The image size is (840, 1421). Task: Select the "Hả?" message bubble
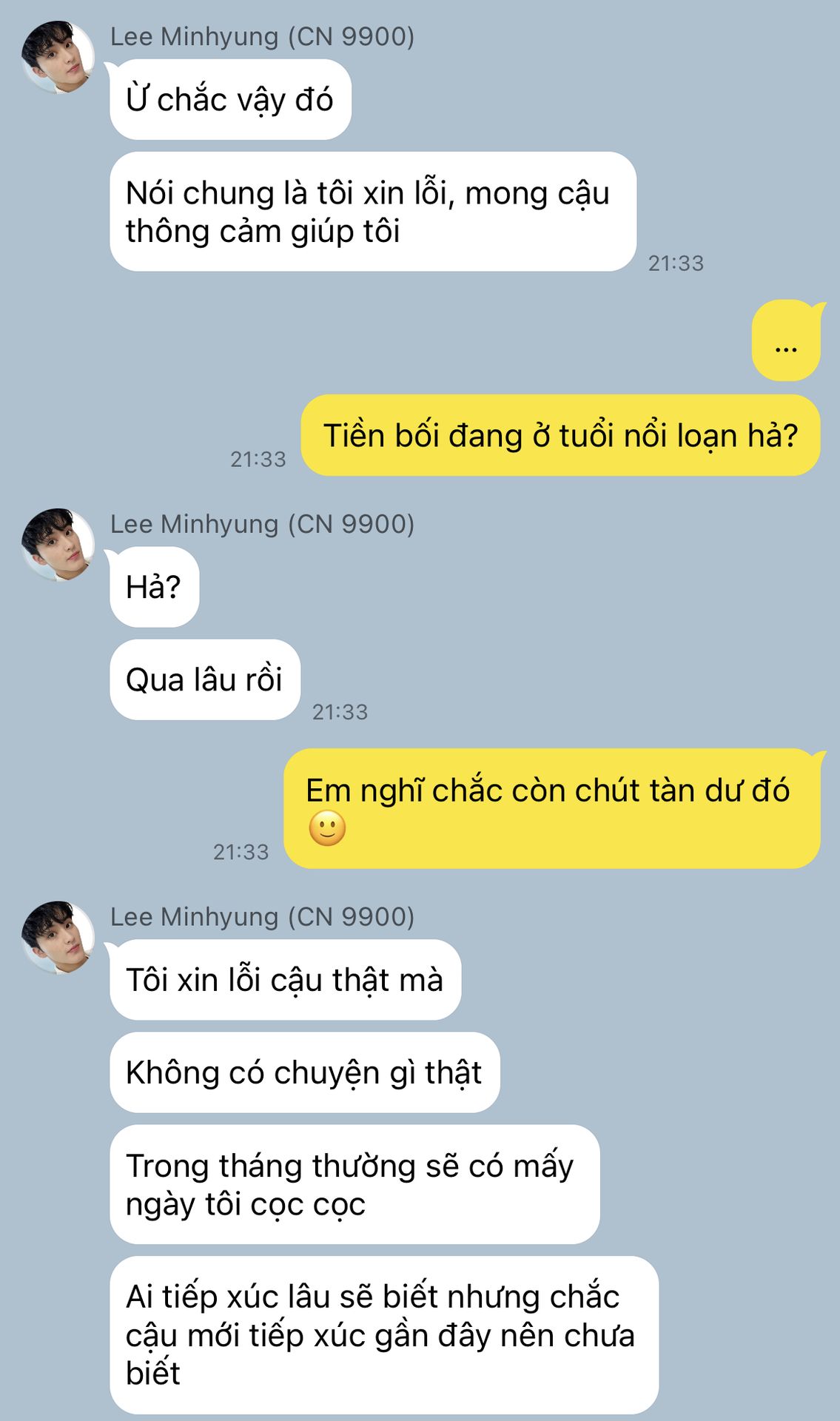154,587
